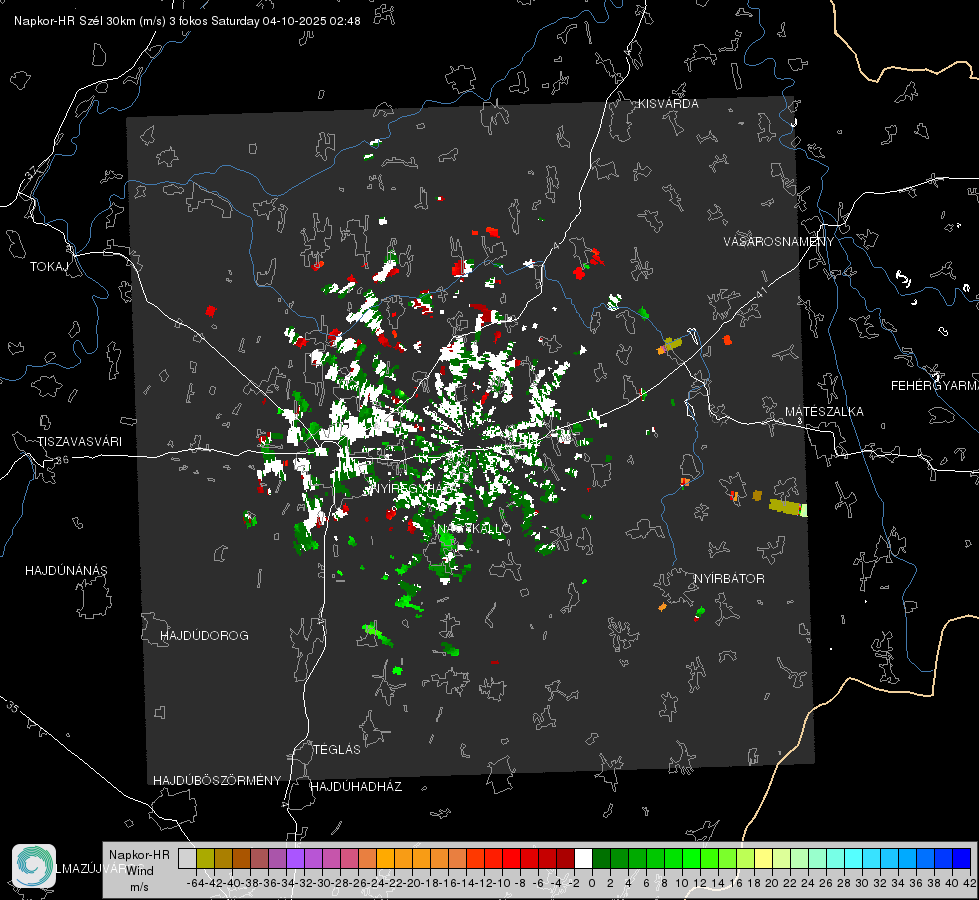Pick the white zero-velocity swatch in legend
The height and width of the screenshot is (900, 979).
(x=583, y=858)
